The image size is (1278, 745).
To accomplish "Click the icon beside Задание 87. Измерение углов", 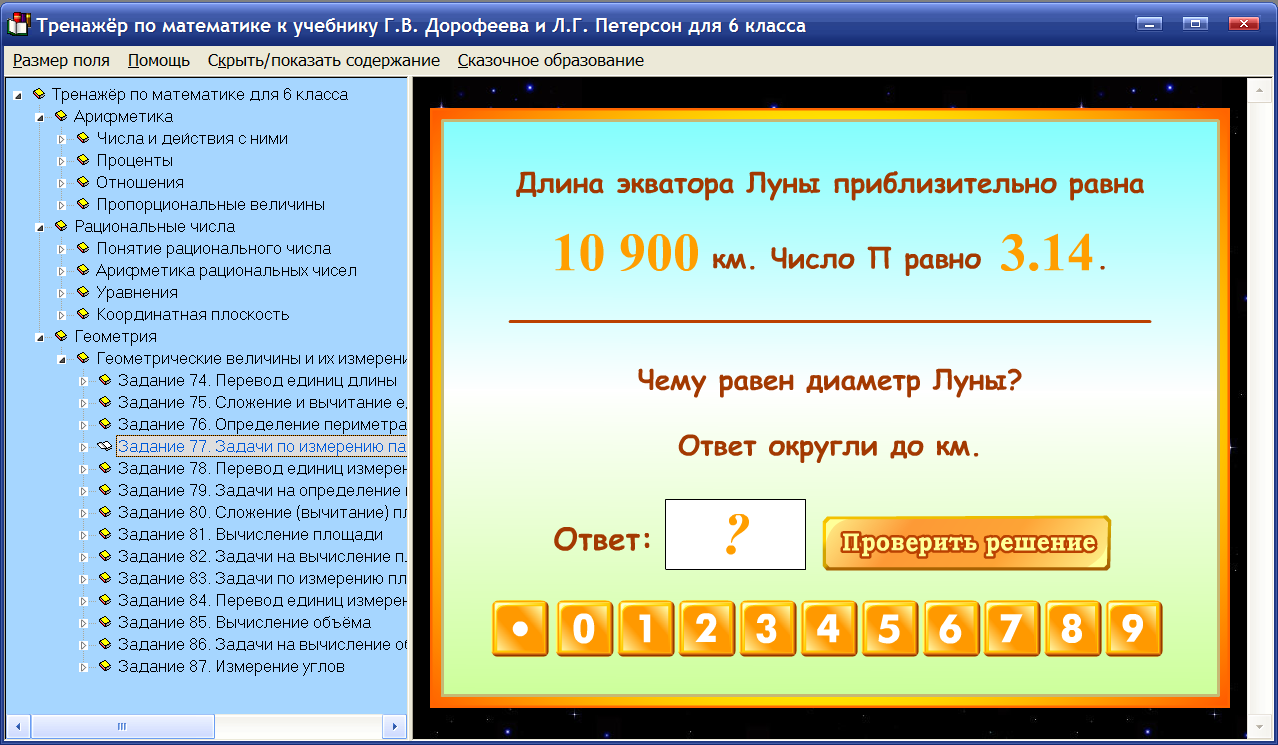I will [107, 665].
